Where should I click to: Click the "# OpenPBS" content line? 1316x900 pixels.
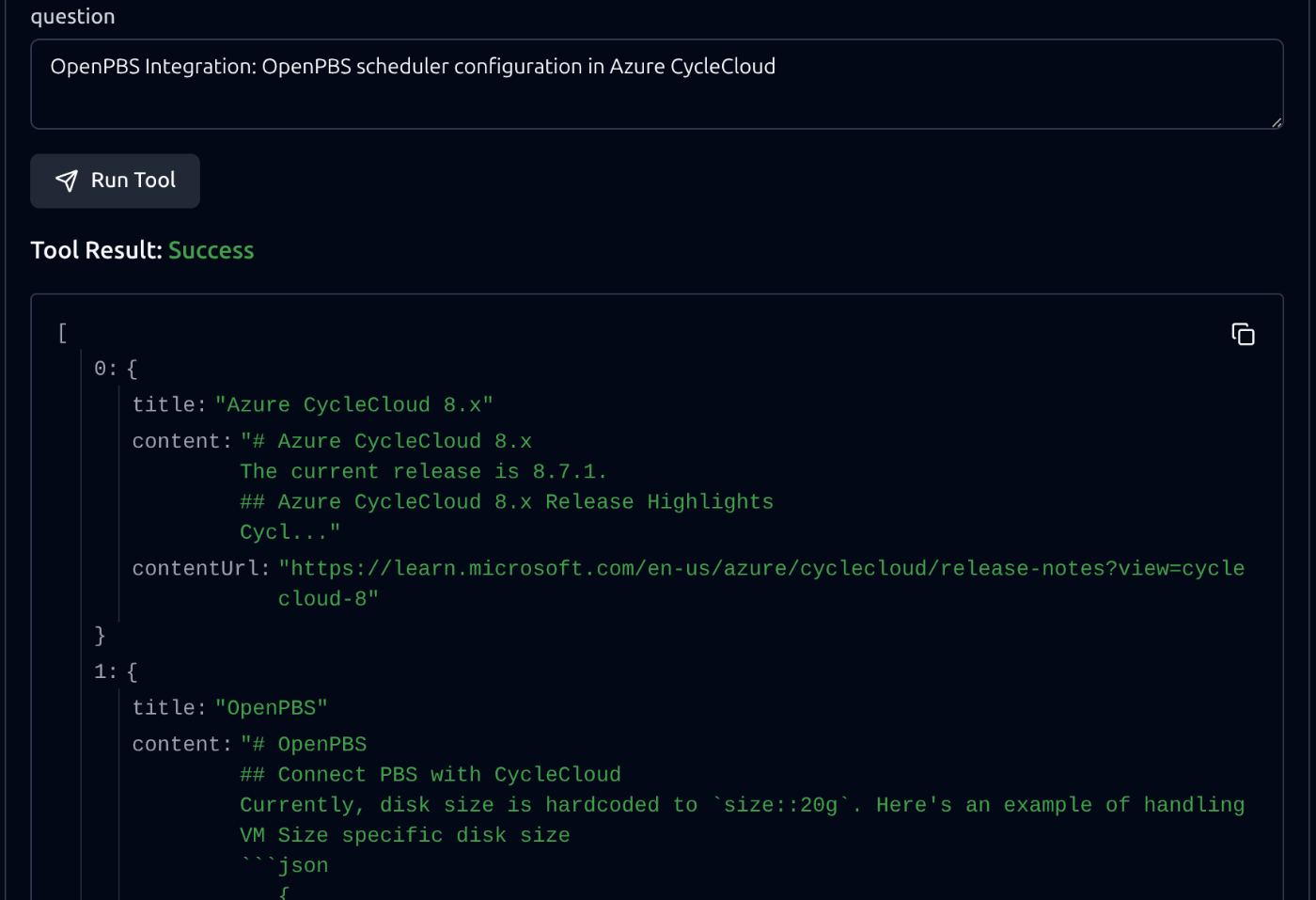tap(304, 744)
